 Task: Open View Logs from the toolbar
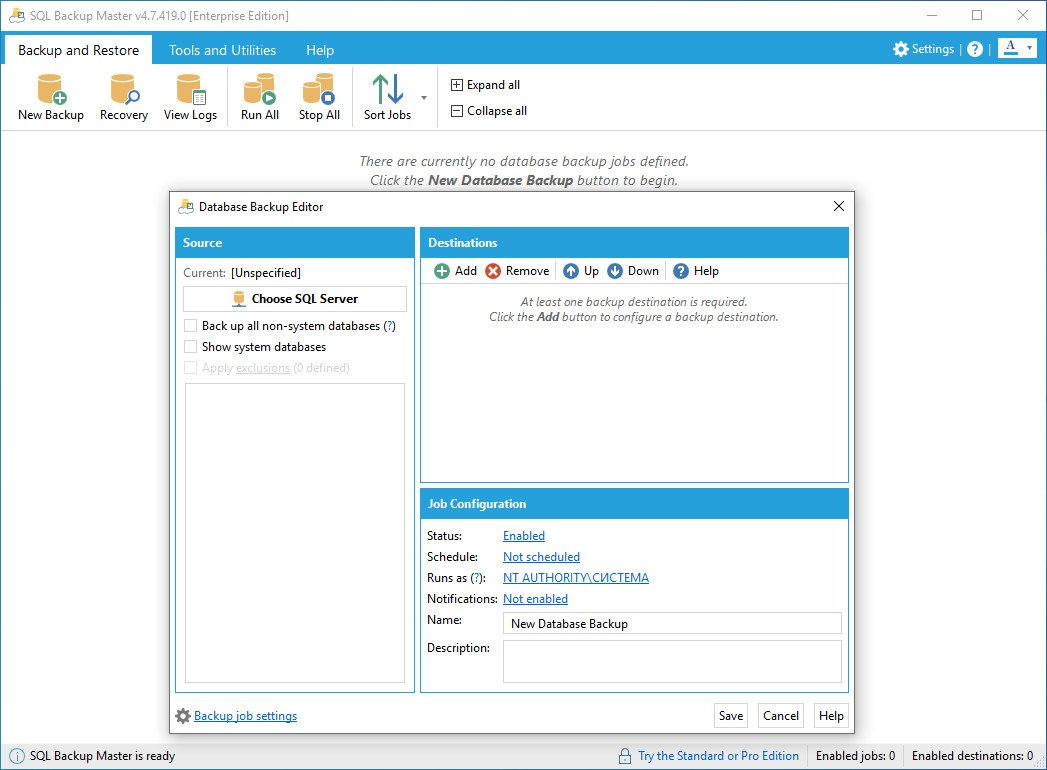click(x=190, y=98)
